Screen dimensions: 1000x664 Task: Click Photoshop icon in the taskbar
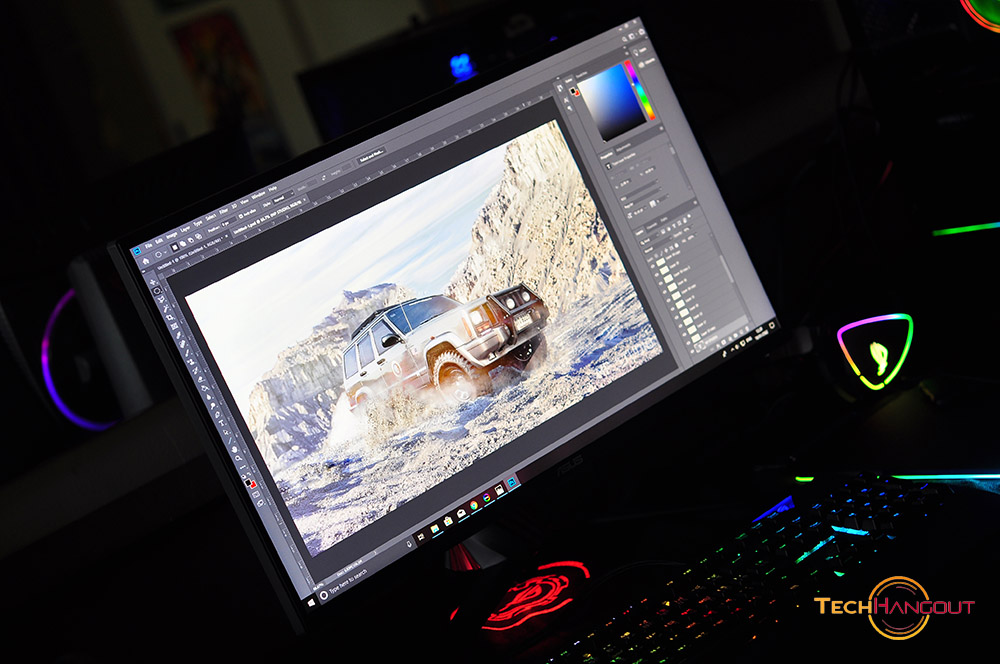[x=511, y=482]
